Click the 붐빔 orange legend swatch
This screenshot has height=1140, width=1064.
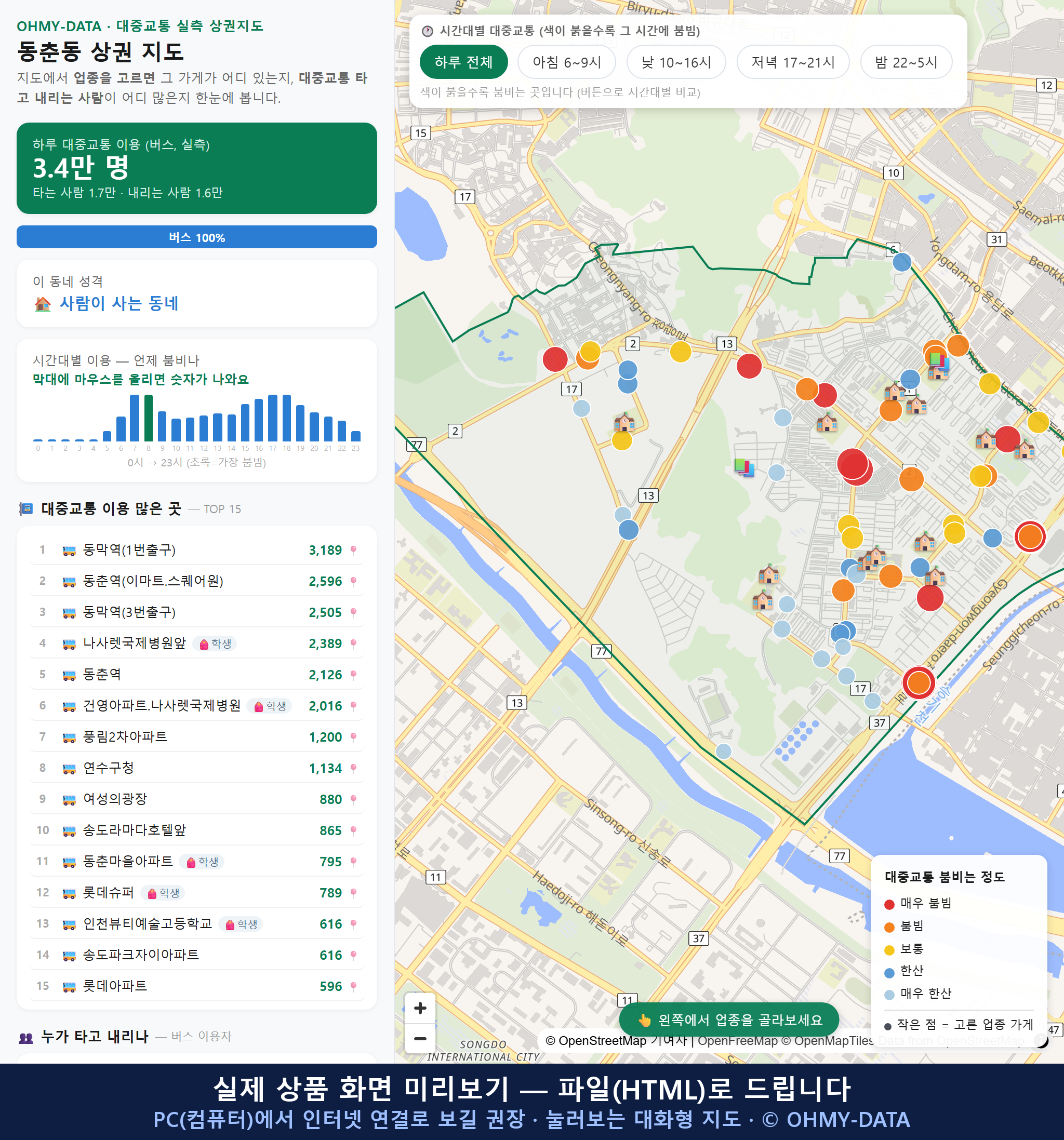(x=889, y=927)
